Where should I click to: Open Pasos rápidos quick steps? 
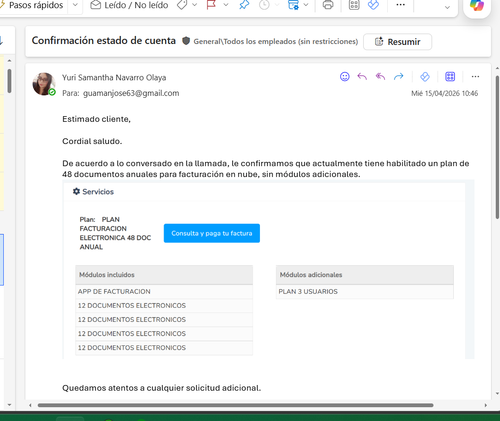click(33, 5)
